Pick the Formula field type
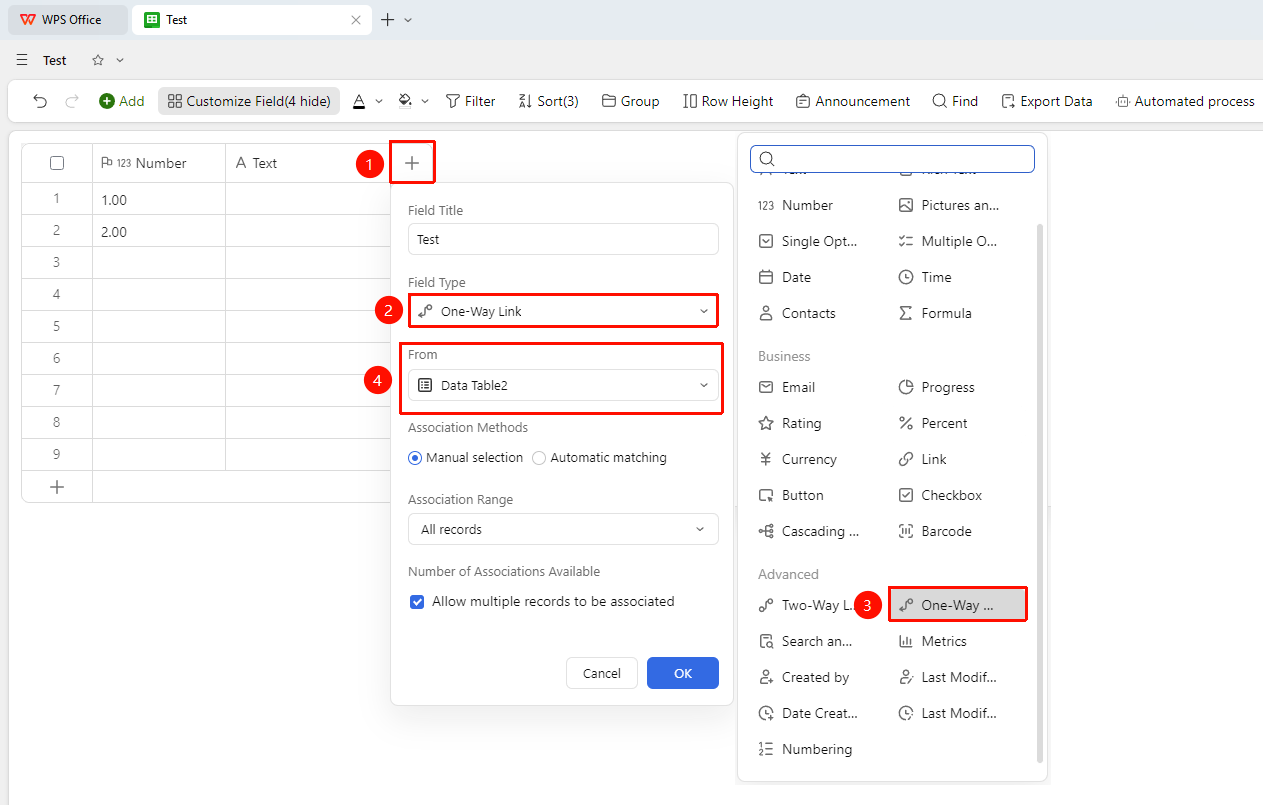 pyautogui.click(x=935, y=313)
